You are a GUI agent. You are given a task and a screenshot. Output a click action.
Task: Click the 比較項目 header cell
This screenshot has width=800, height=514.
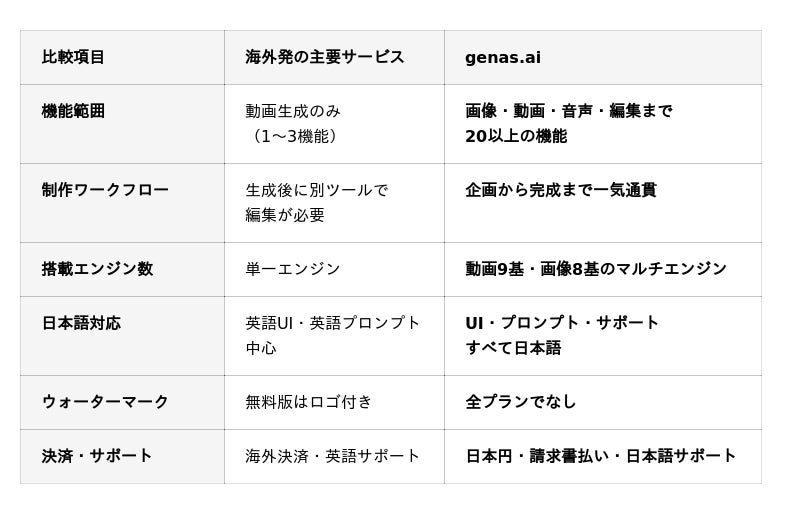73,57
